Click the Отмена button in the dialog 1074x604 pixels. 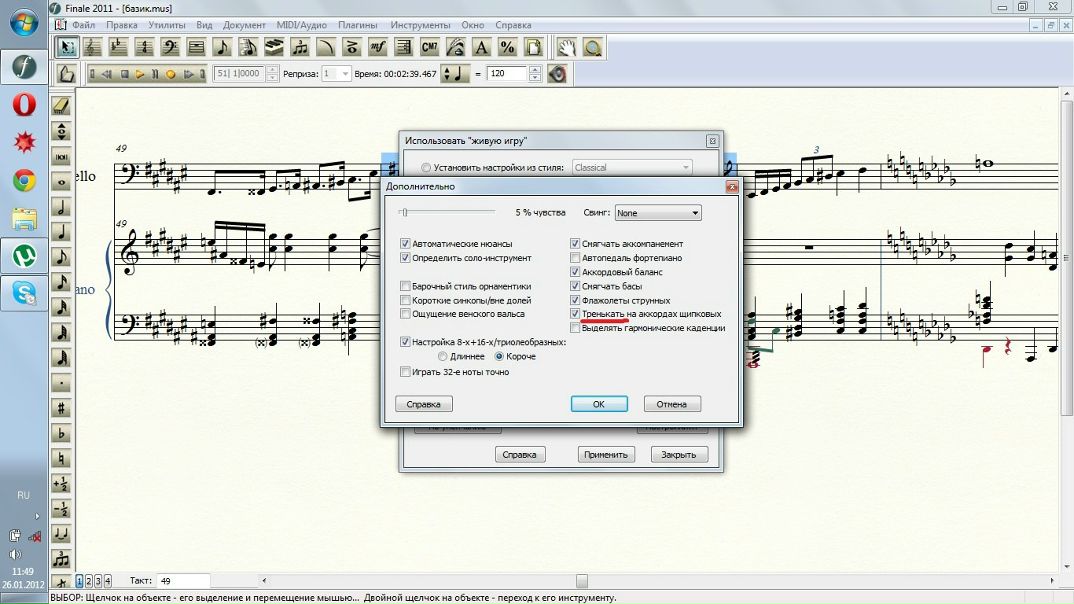(672, 404)
